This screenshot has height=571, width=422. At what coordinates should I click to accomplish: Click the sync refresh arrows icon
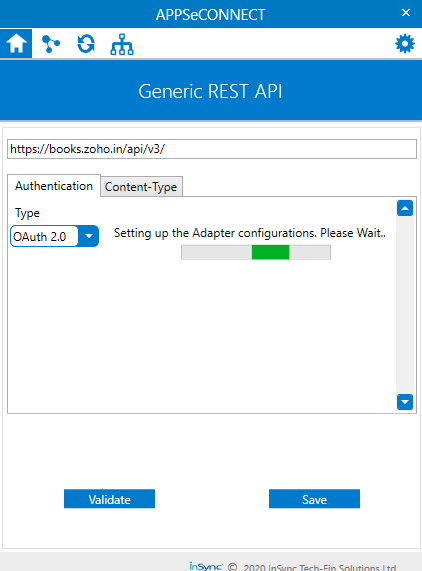point(86,44)
